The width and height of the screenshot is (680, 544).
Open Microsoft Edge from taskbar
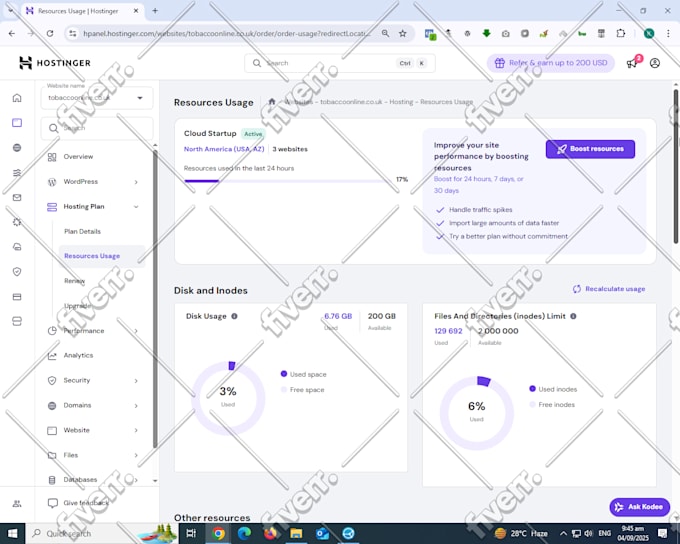pyautogui.click(x=244, y=533)
